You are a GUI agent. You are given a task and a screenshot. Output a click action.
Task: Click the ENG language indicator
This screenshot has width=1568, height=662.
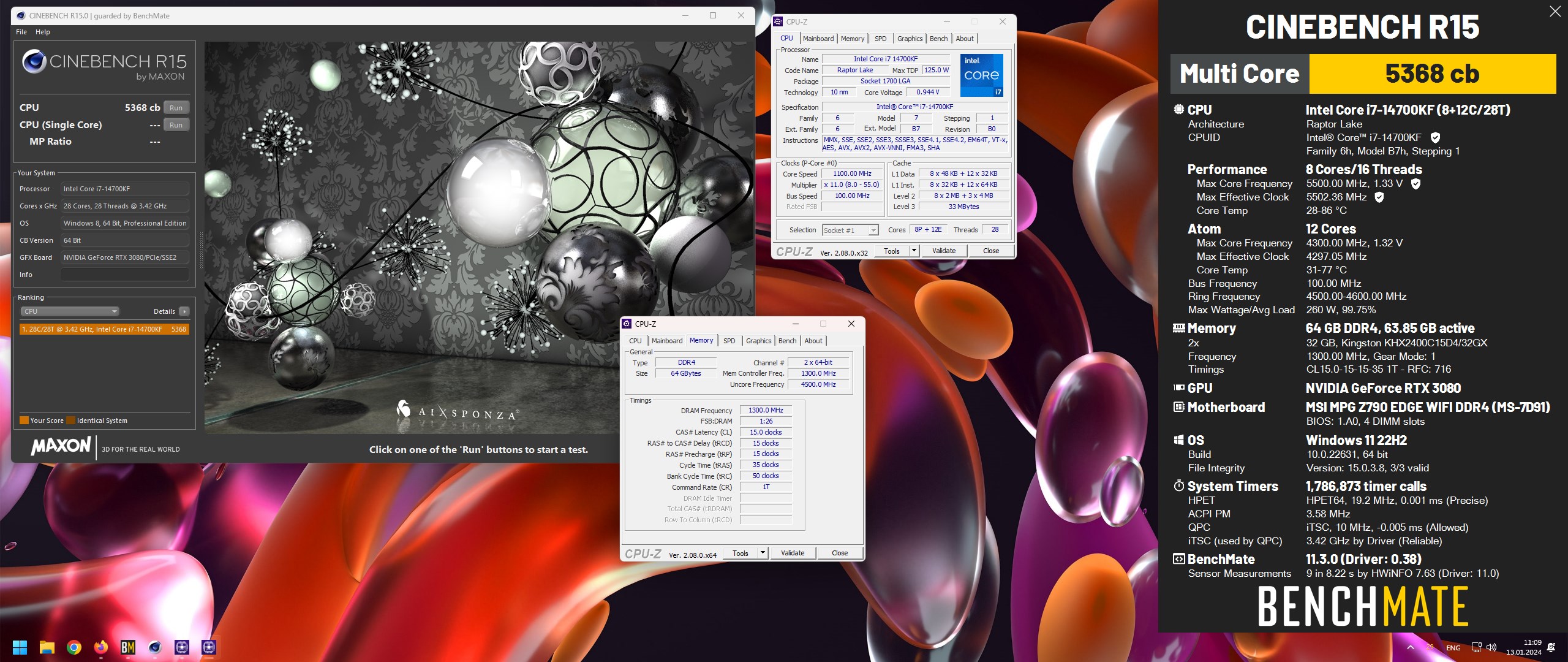point(1453,648)
